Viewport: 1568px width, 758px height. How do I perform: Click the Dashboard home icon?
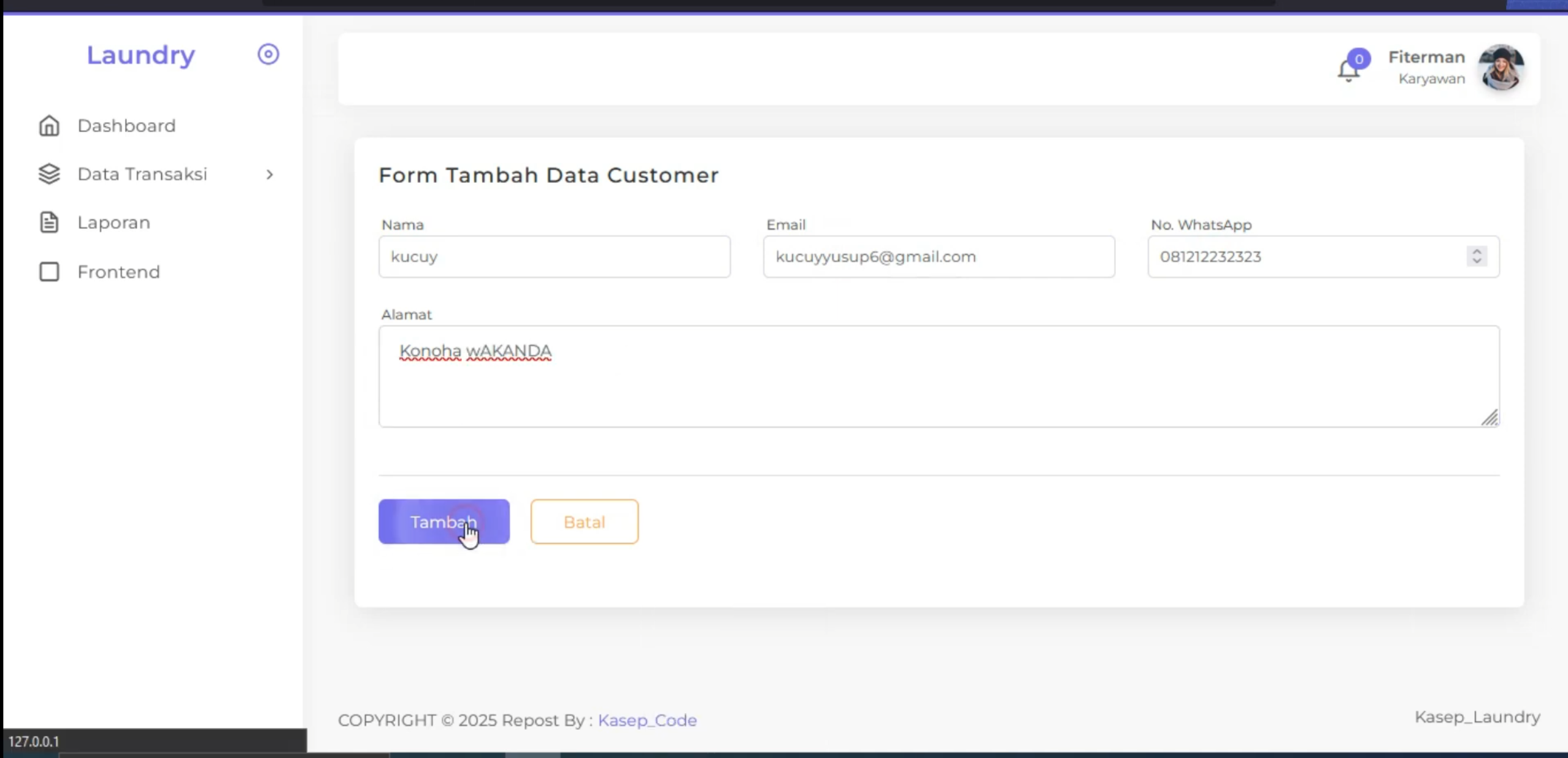pyautogui.click(x=49, y=126)
